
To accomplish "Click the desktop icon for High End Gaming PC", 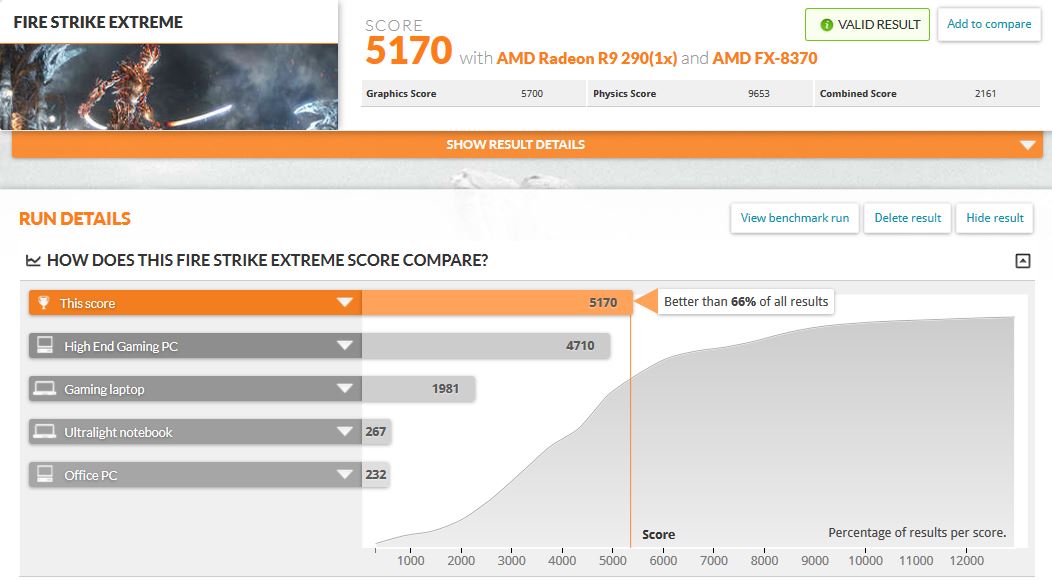I will (x=45, y=345).
